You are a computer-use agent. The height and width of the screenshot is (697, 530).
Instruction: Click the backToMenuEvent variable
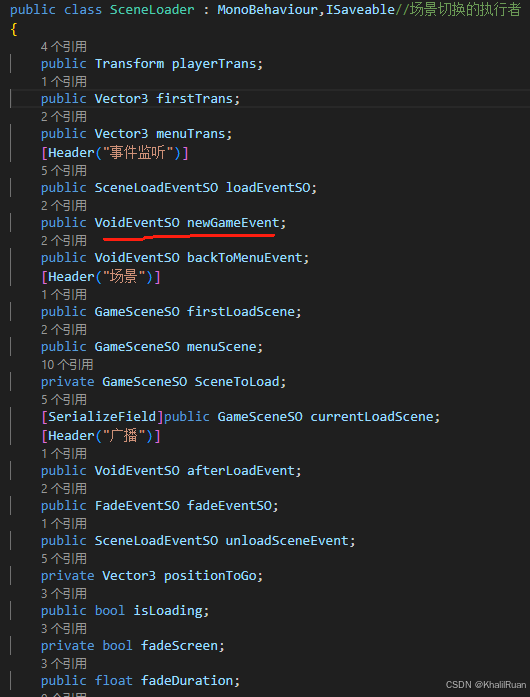click(x=245, y=258)
